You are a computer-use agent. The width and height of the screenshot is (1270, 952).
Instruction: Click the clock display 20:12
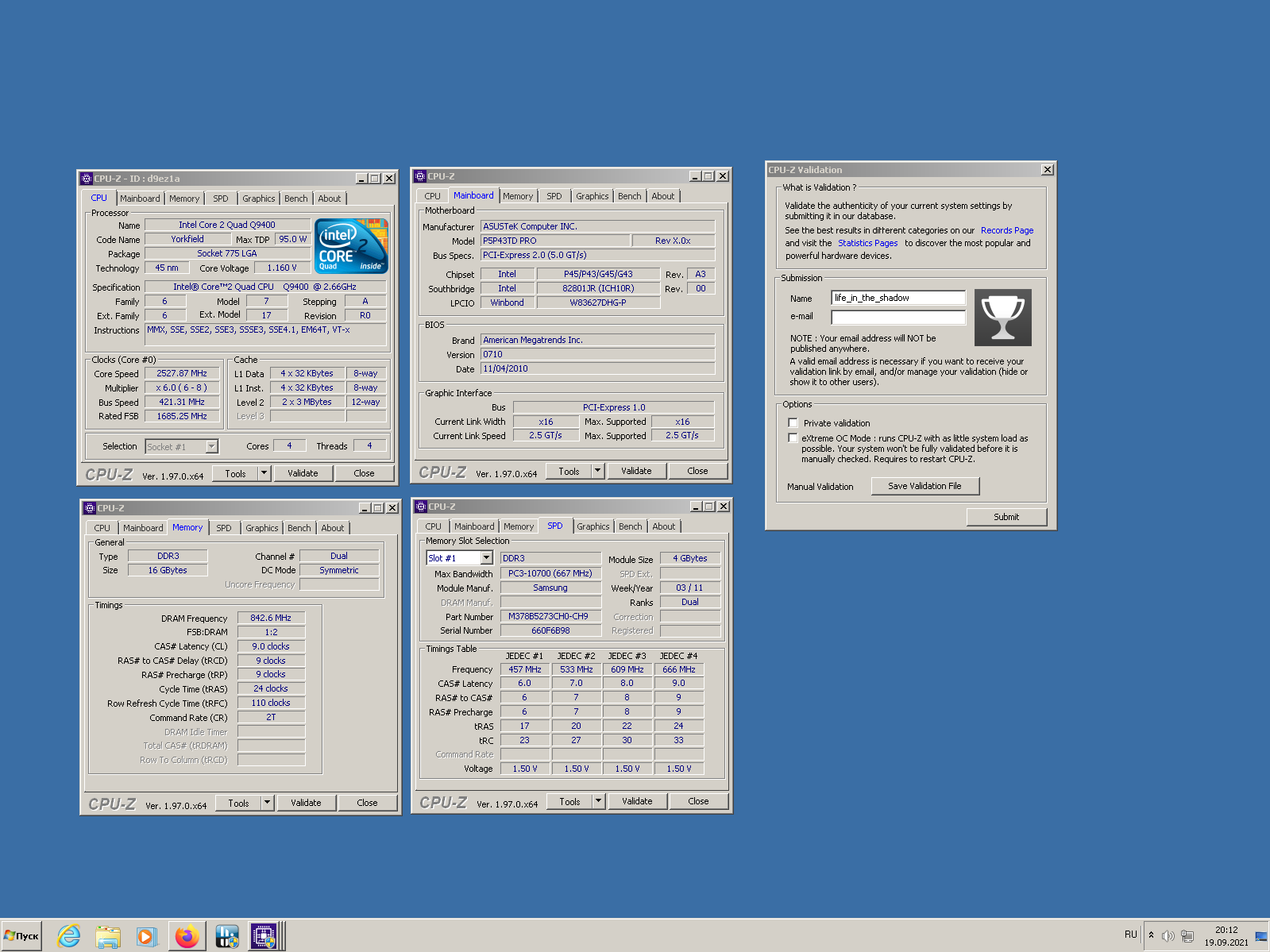[1226, 930]
